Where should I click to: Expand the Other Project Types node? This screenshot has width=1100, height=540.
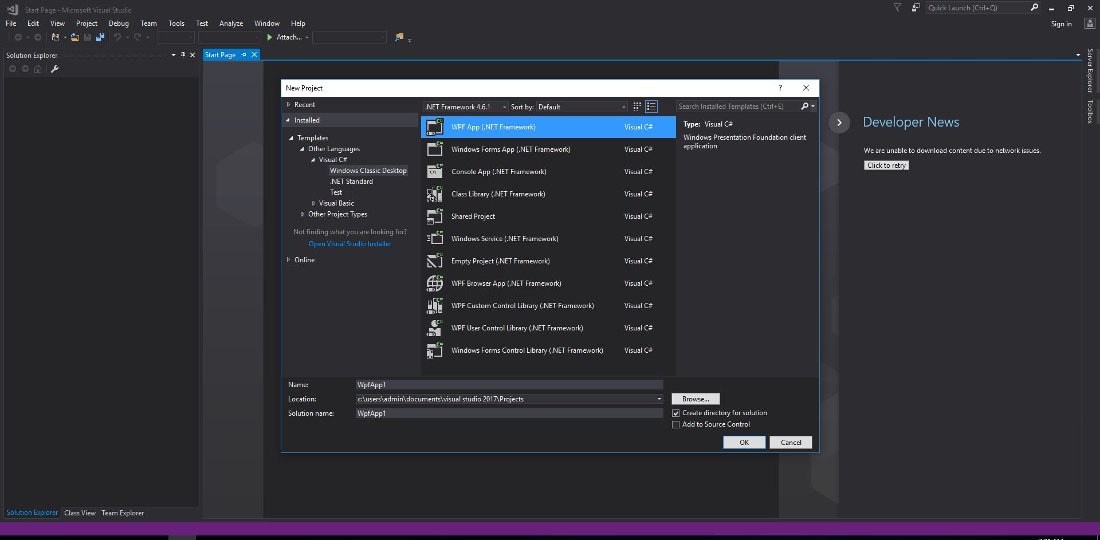click(x=302, y=215)
